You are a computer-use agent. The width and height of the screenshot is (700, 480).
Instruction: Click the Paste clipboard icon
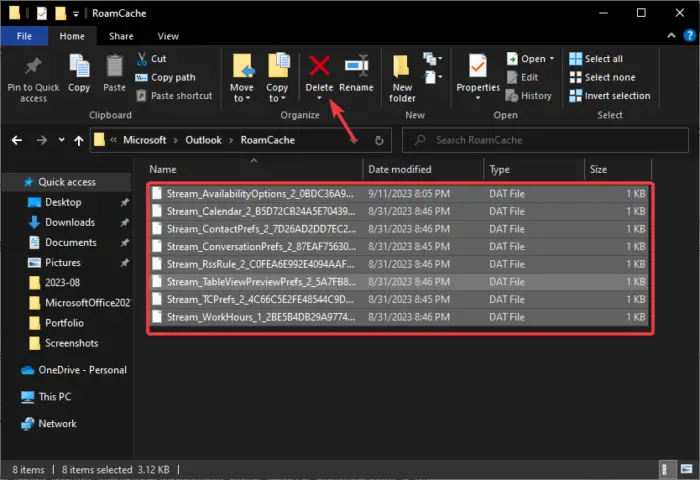click(x=114, y=66)
